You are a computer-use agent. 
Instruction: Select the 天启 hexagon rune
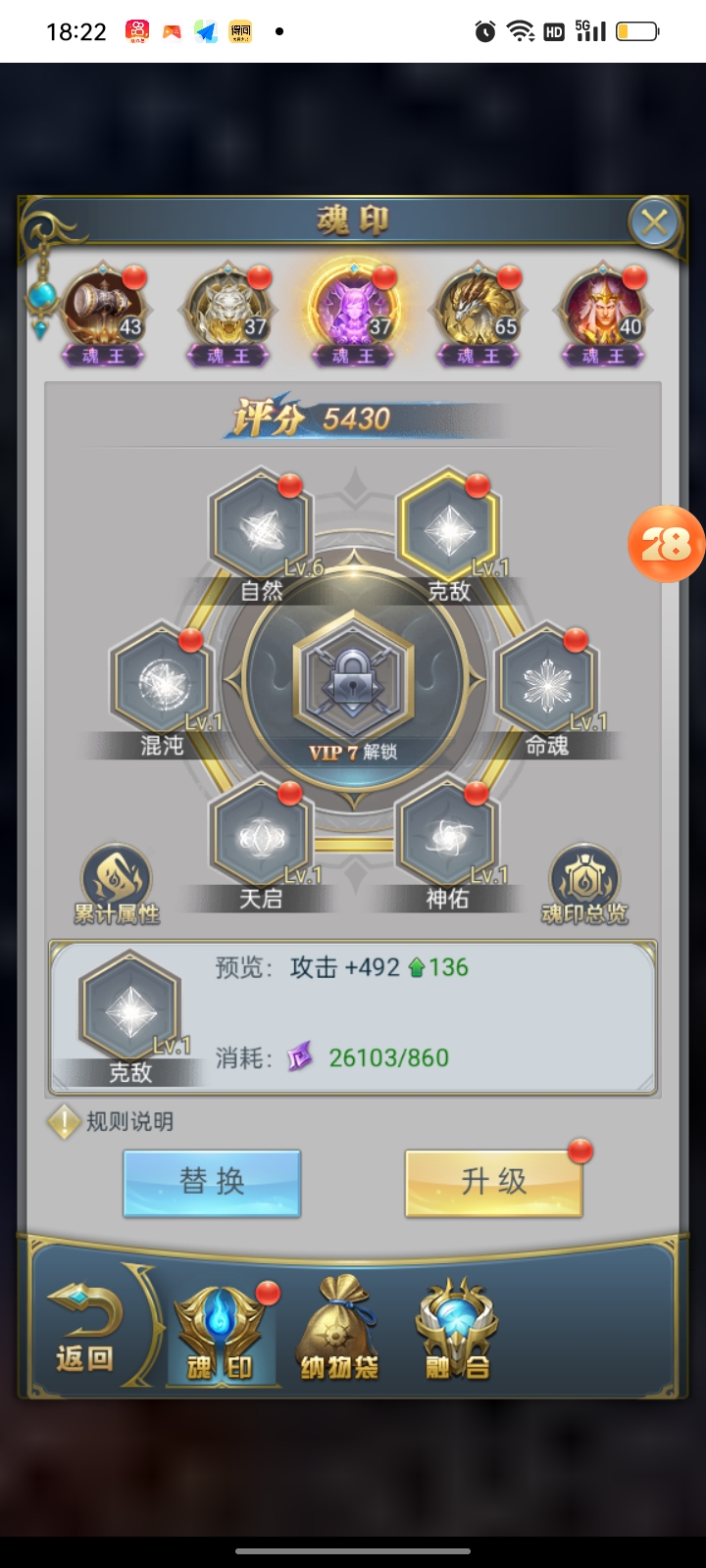pos(261,839)
